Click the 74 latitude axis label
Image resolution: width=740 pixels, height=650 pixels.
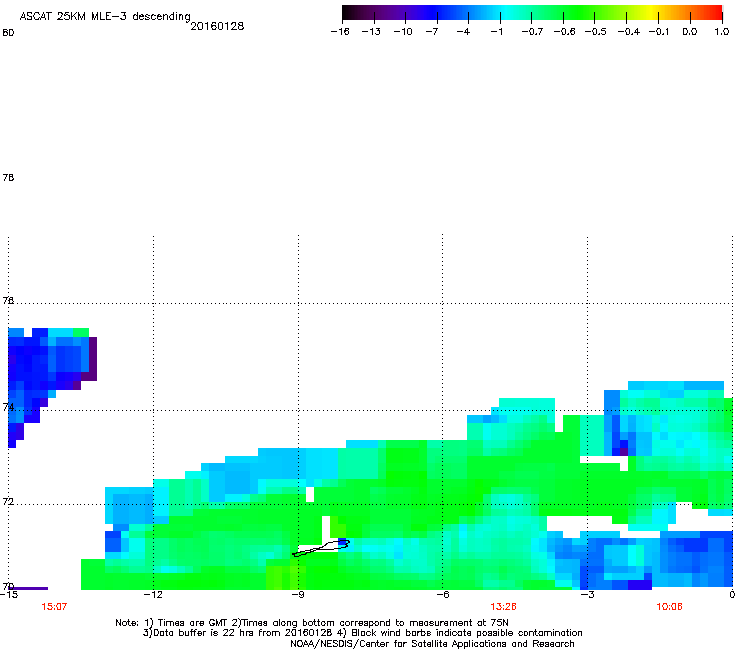(x=8, y=406)
